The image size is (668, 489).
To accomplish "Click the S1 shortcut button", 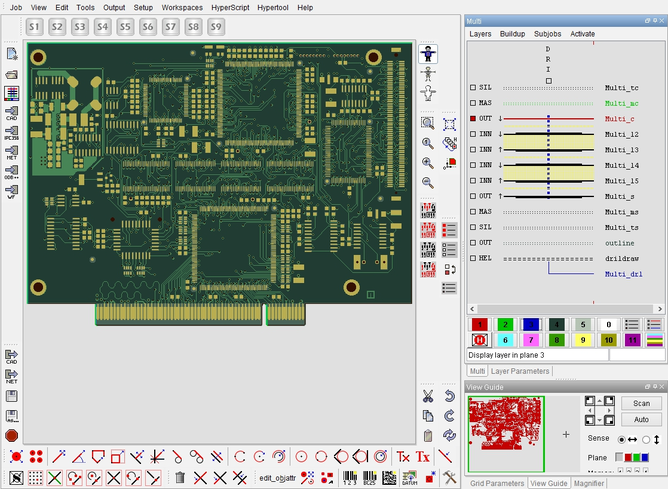I will tap(35, 27).
